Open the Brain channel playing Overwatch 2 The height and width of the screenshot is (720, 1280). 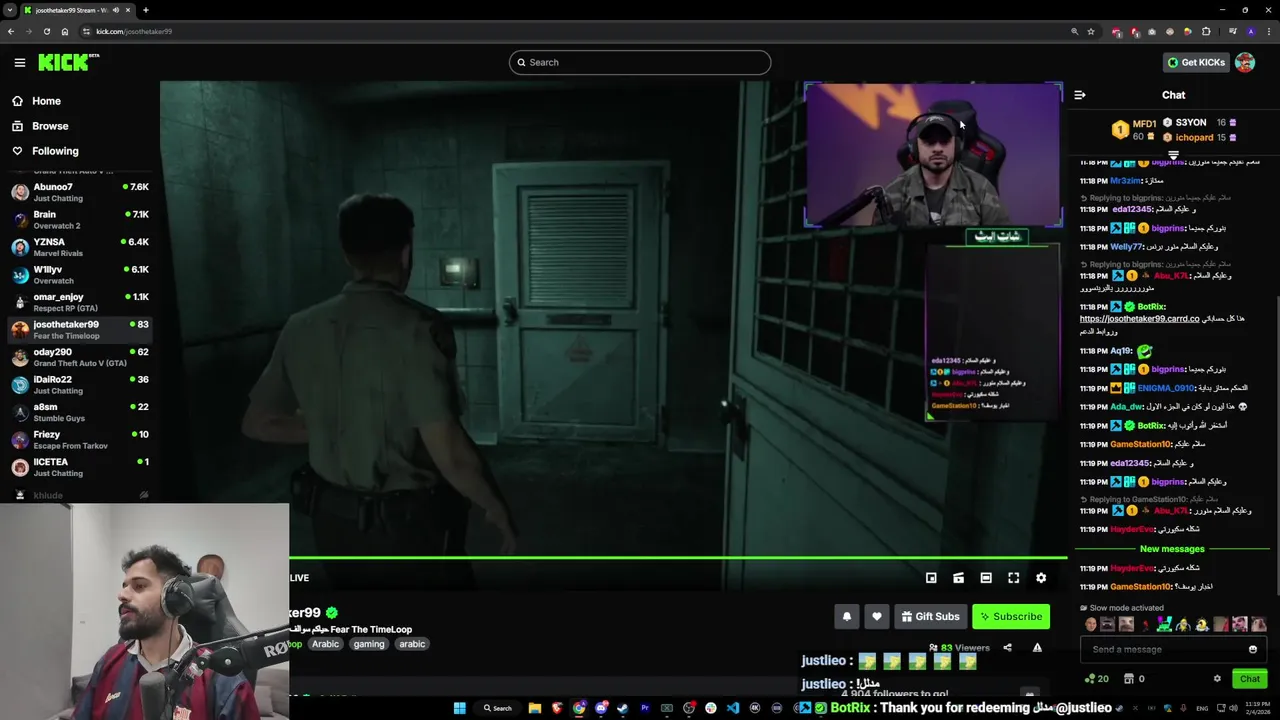(80, 220)
